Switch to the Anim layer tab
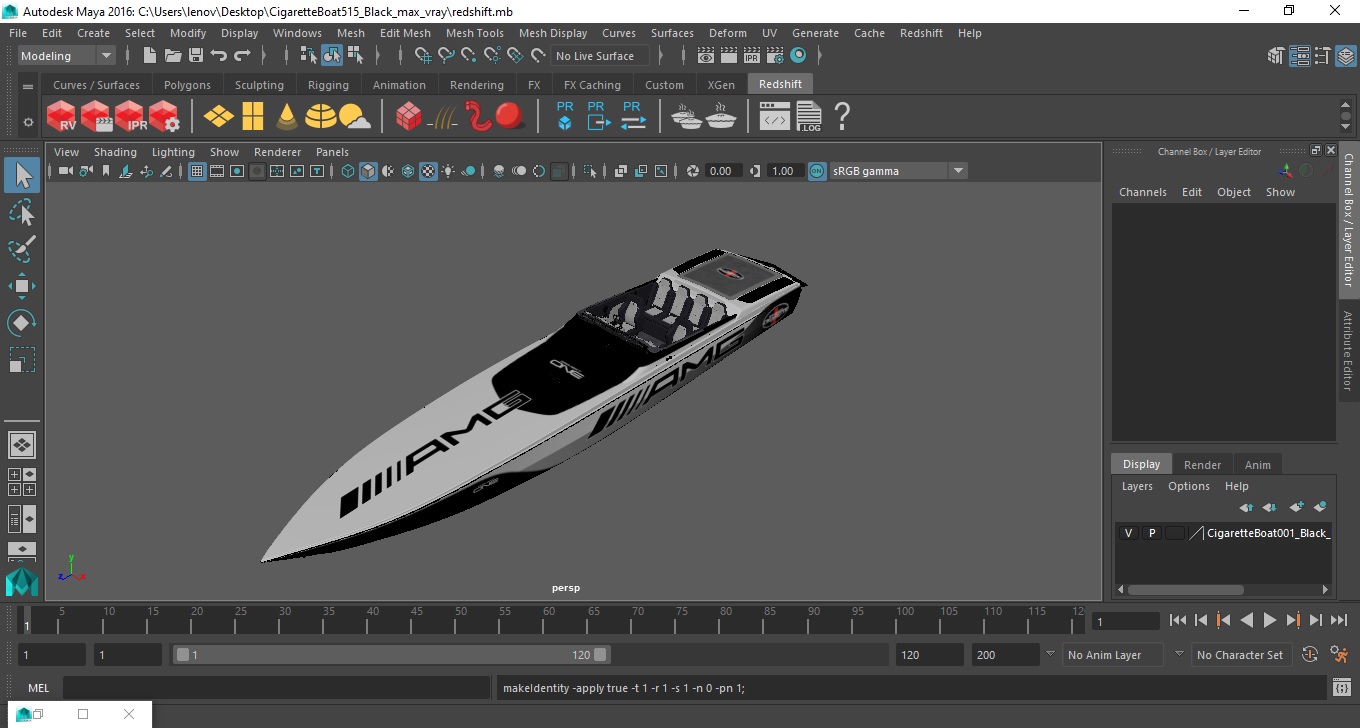This screenshot has height=728, width=1360. 1257,465
